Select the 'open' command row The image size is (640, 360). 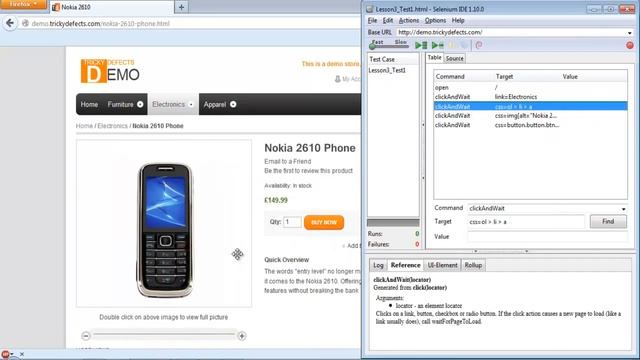(x=530, y=87)
